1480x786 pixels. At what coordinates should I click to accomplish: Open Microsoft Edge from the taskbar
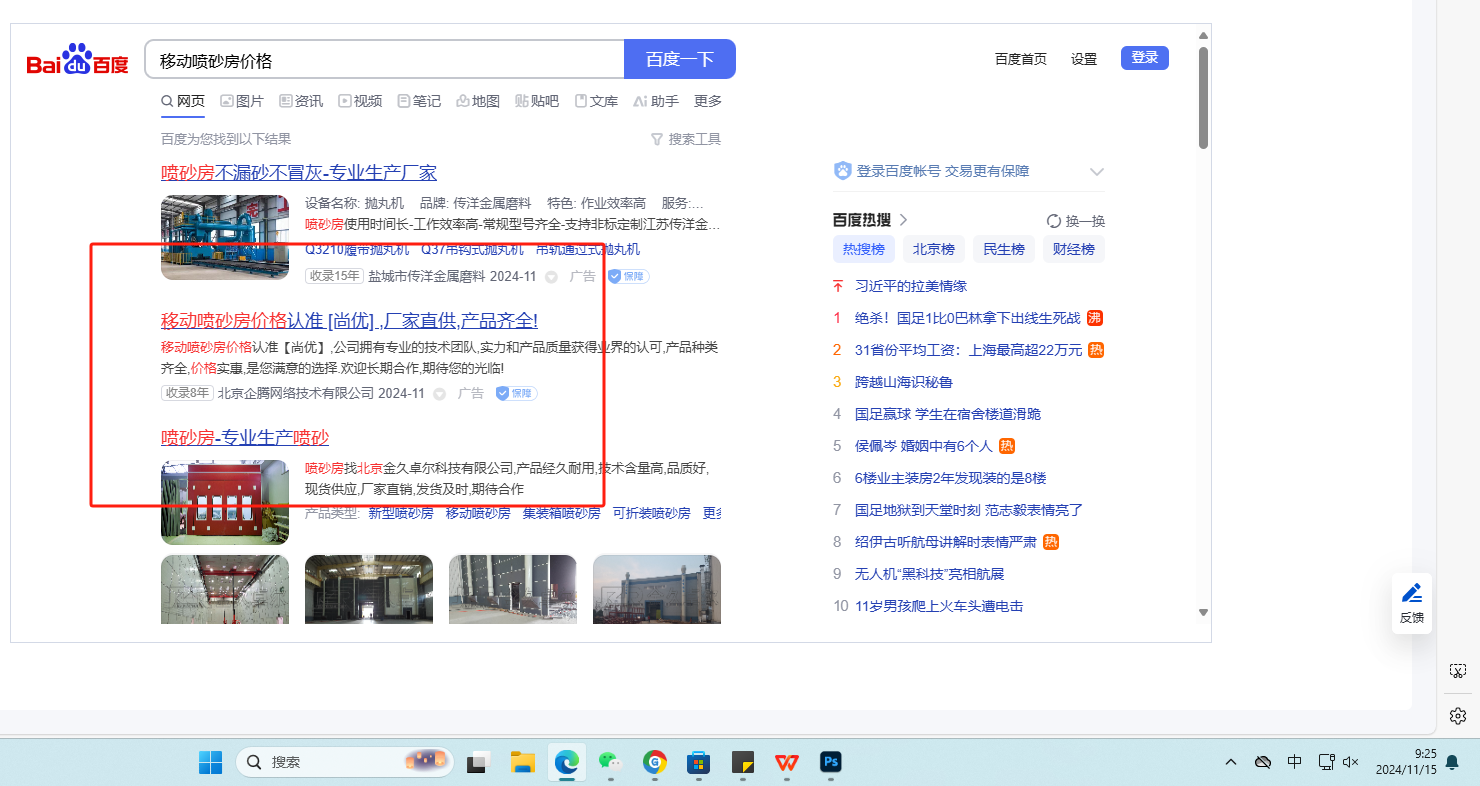tap(567, 762)
